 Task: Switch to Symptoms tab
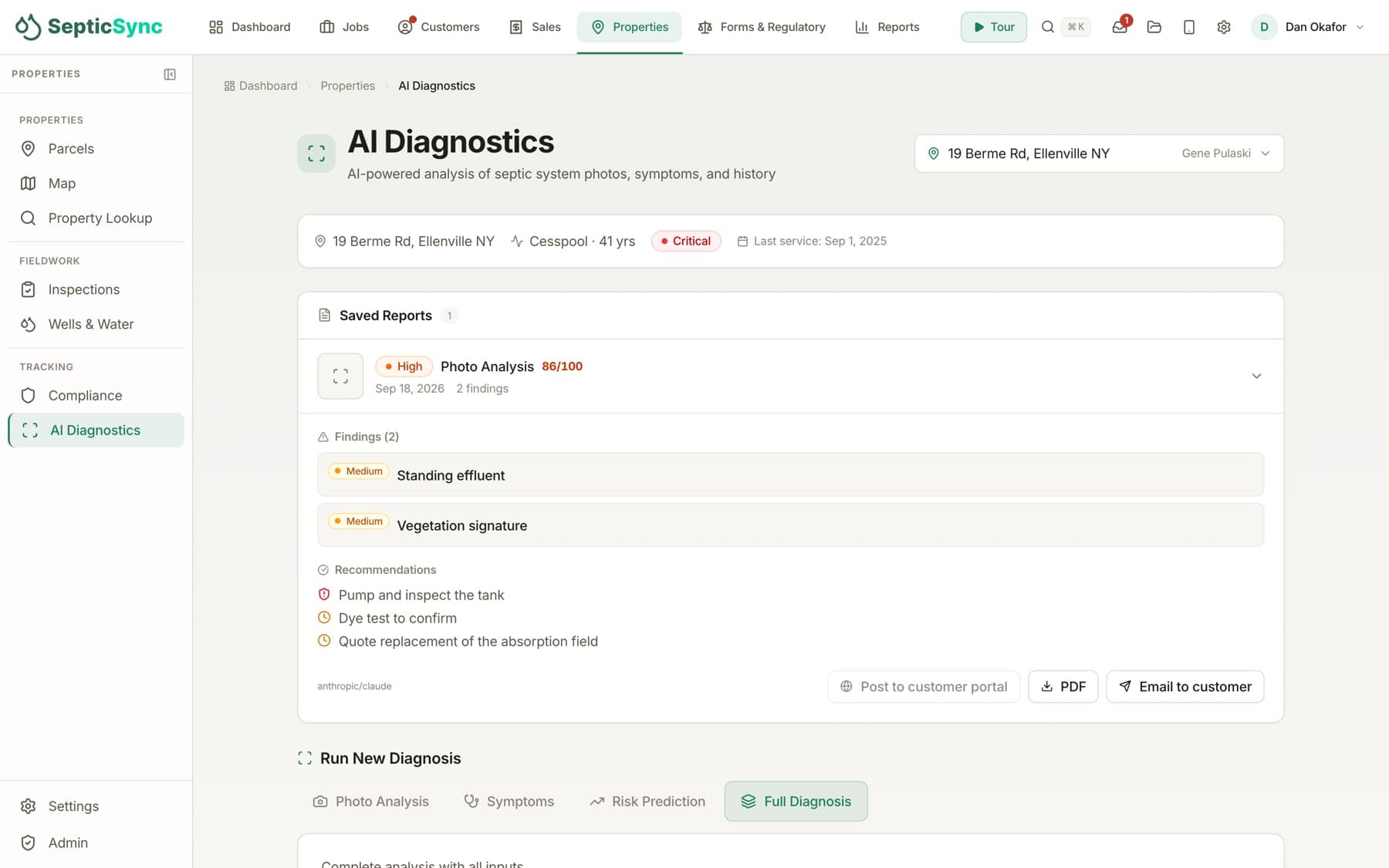(509, 802)
